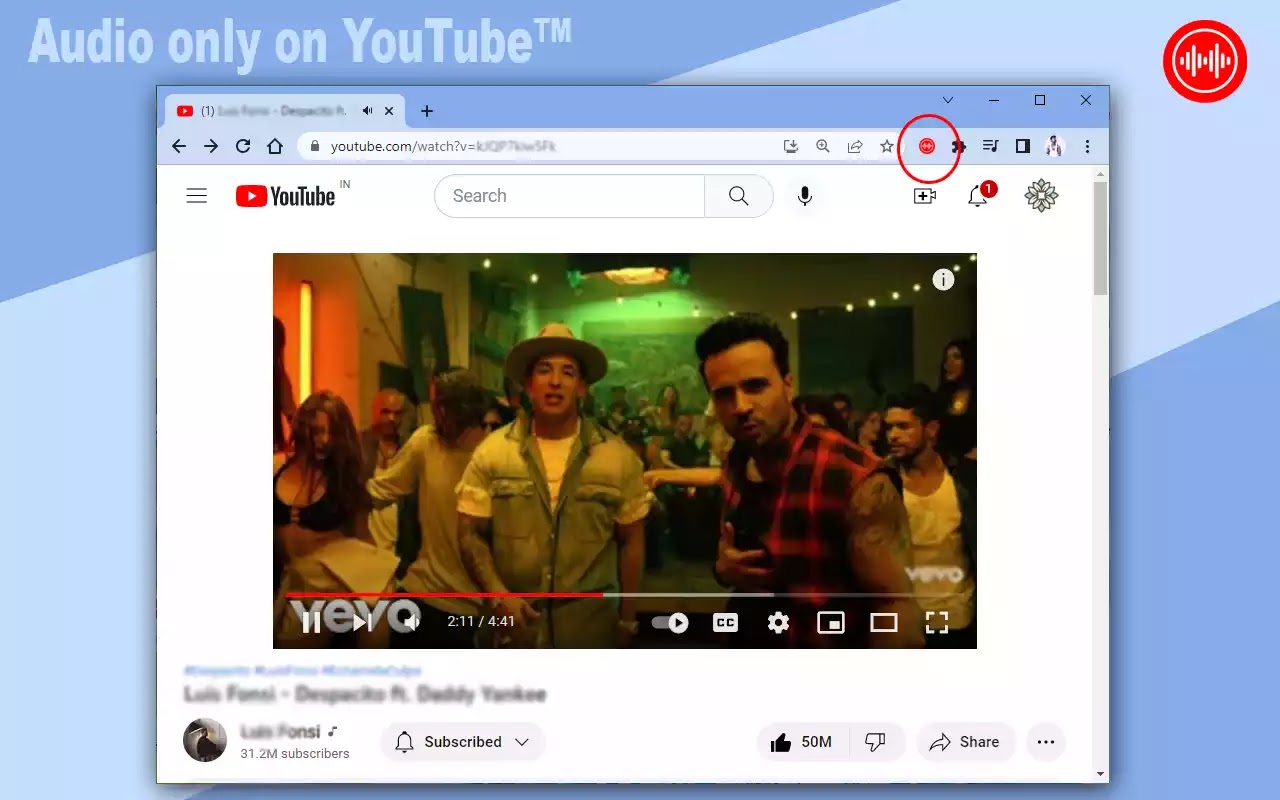Screen dimensions: 1280x800
Task: Open the Luis Fonsi channel avatar
Action: (x=205, y=740)
